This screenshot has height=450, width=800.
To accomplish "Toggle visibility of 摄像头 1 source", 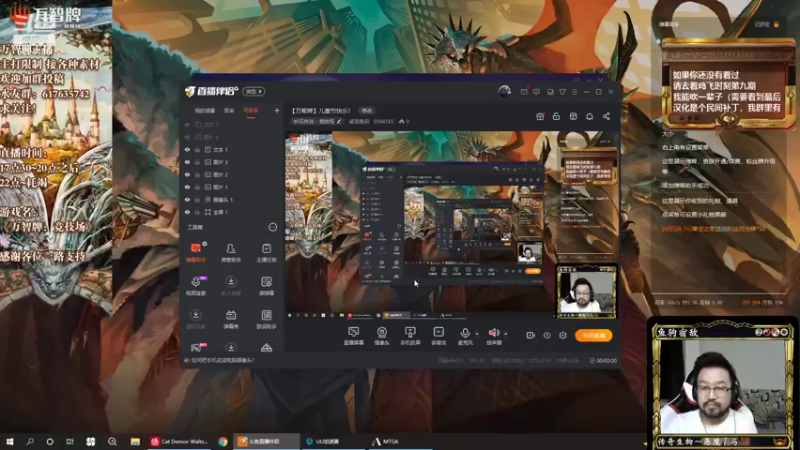I will [187, 200].
